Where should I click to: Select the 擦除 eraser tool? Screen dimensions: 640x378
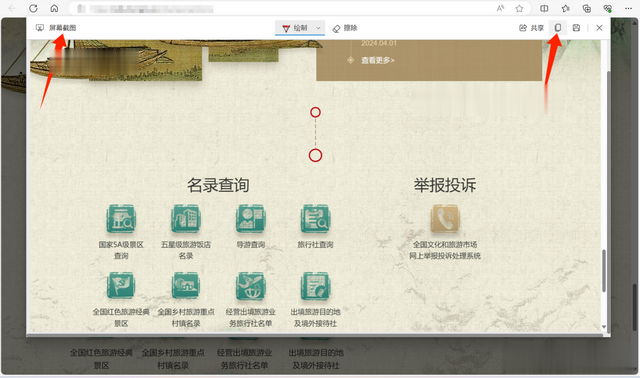click(x=345, y=28)
